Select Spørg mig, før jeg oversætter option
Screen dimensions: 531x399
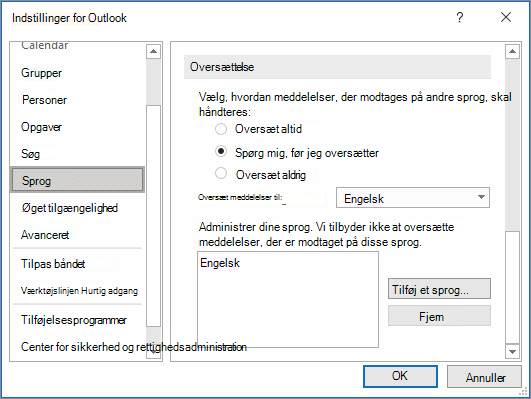pyautogui.click(x=221, y=151)
